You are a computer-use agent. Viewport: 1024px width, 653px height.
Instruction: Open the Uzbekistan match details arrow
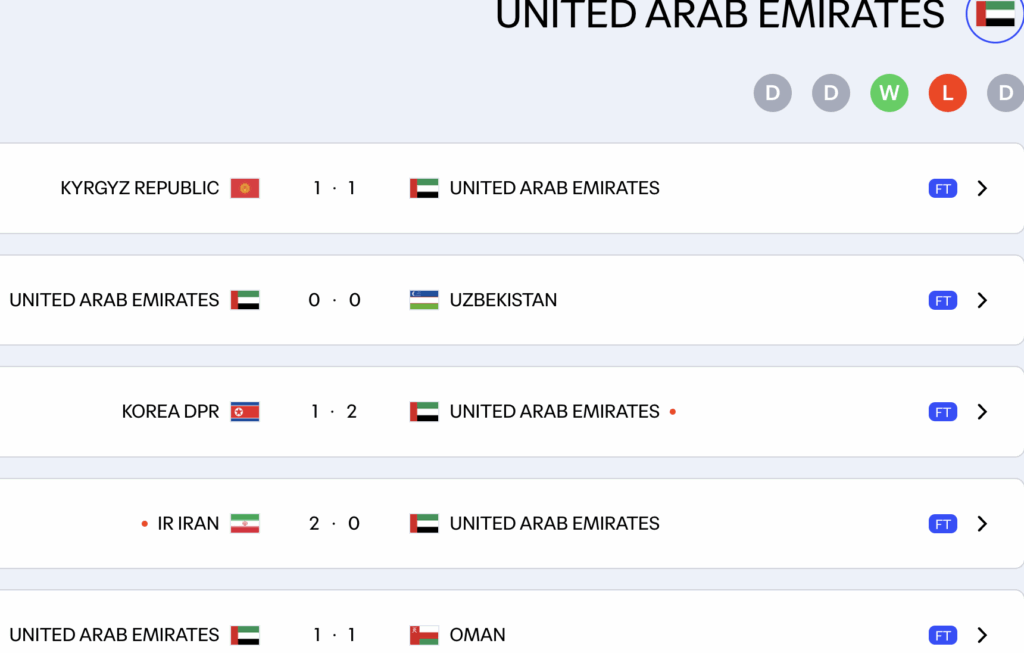click(x=982, y=300)
